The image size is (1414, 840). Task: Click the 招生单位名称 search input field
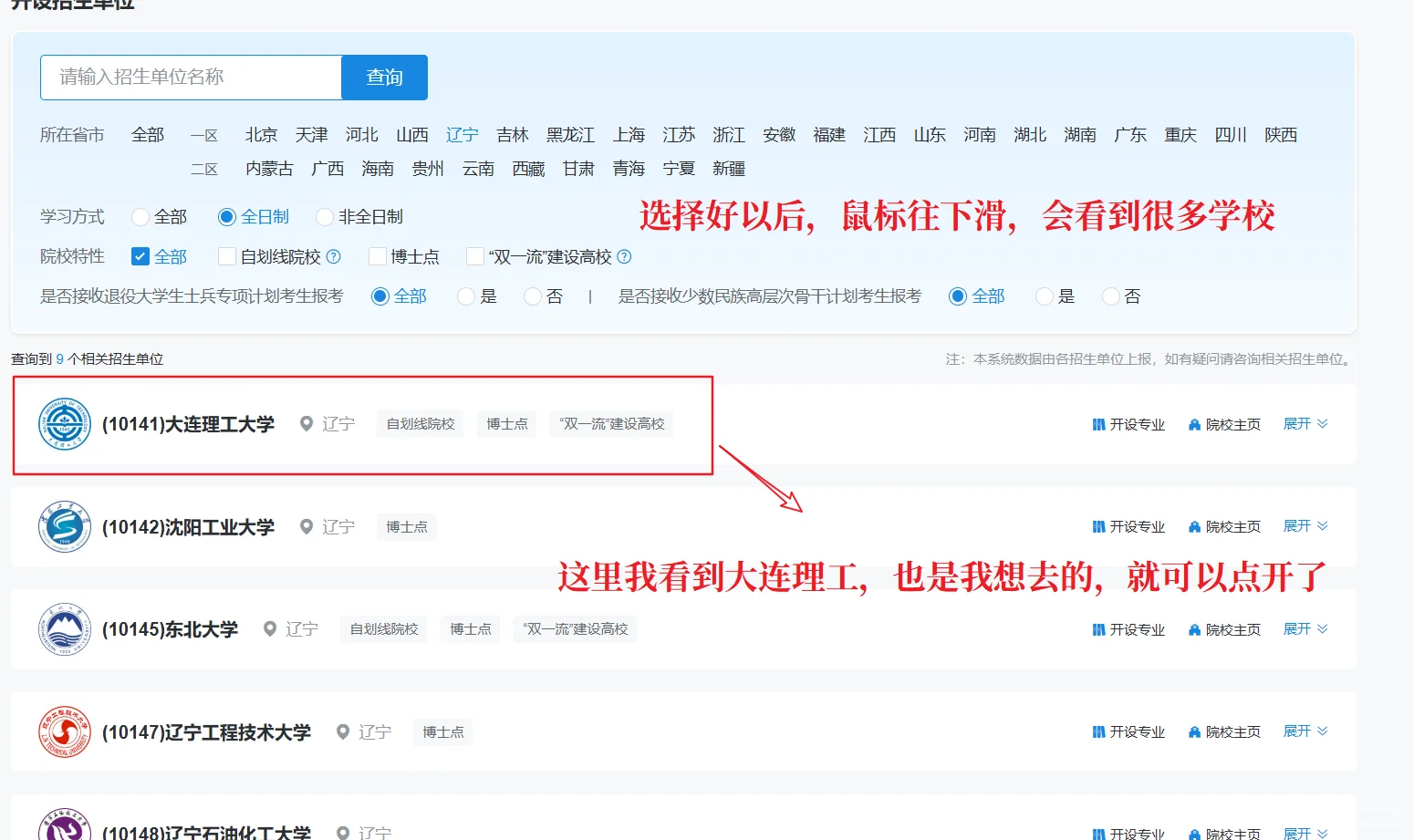coord(190,78)
